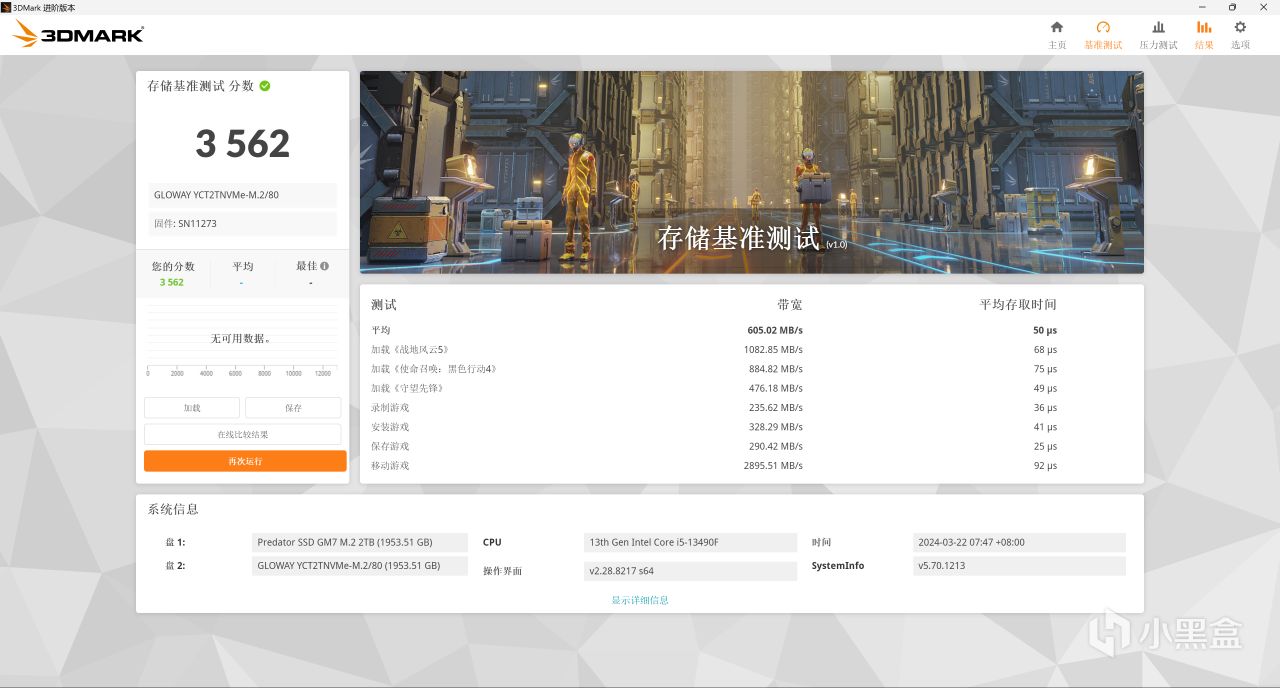Open 显示详细信息 link
1280x688 pixels.
pos(640,600)
